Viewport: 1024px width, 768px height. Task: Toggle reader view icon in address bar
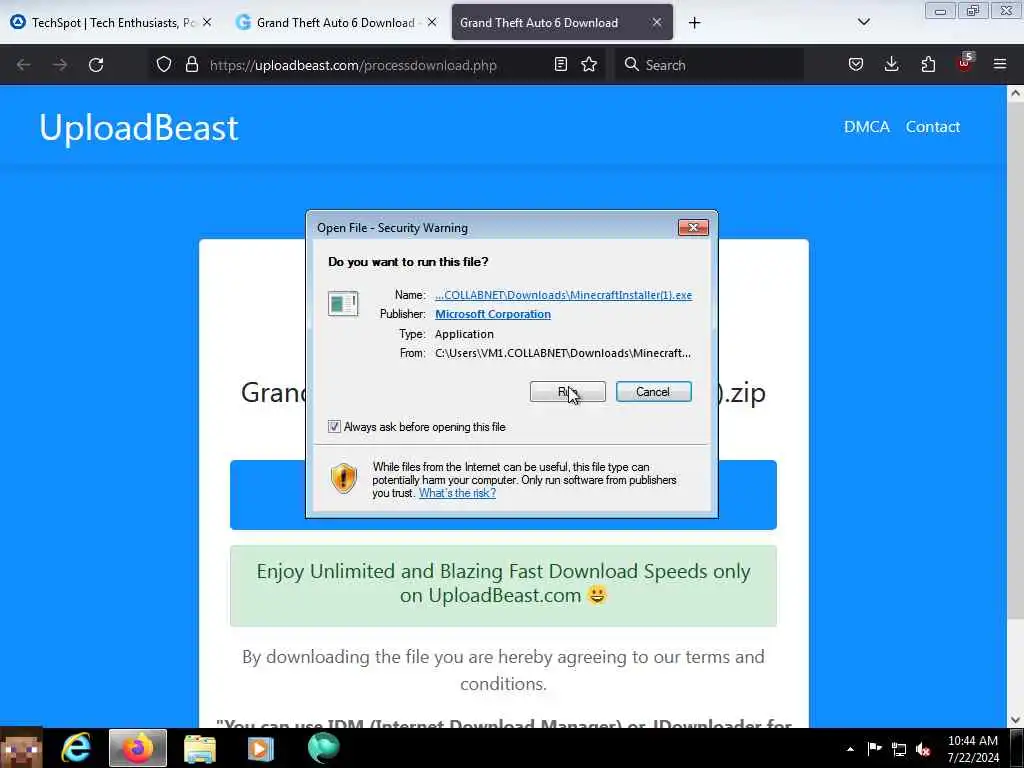coord(560,64)
